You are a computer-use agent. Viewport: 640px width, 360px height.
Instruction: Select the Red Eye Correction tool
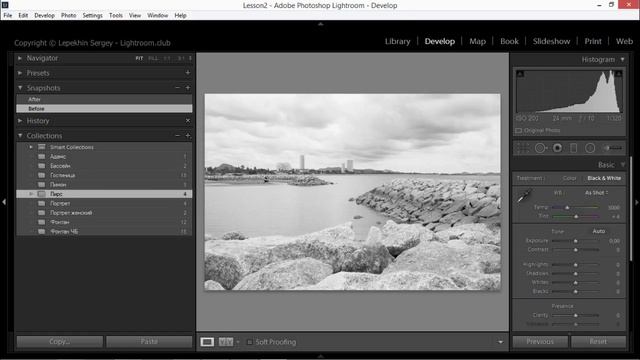click(x=557, y=148)
